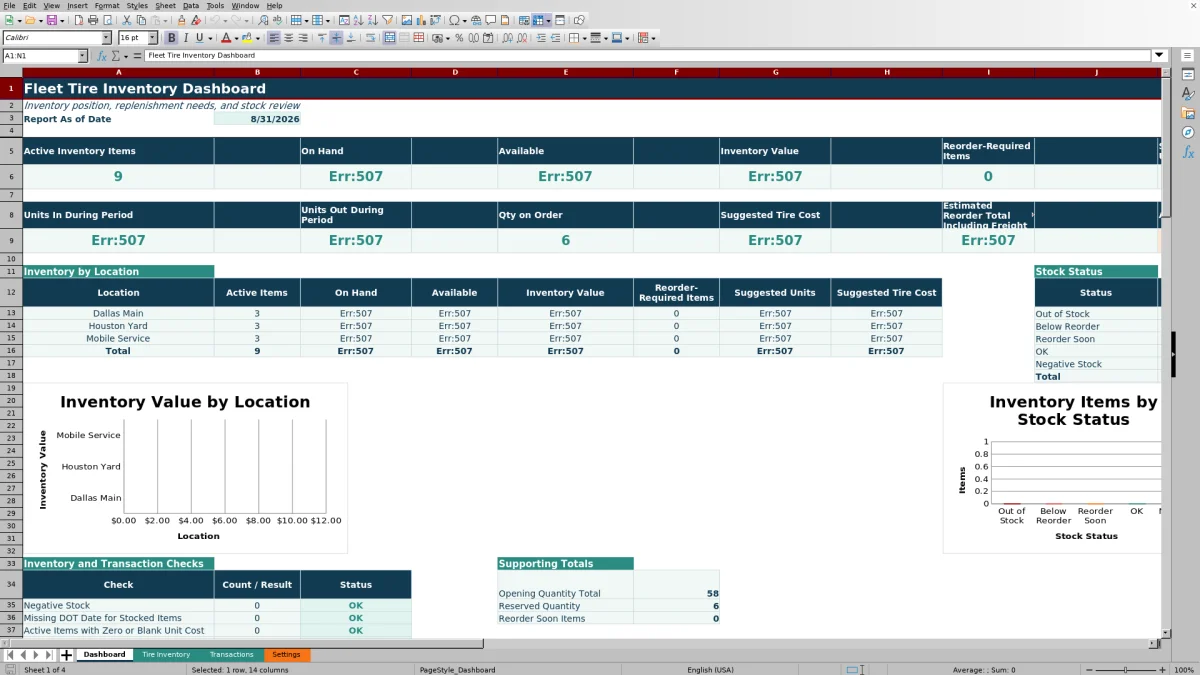Select the Clone Formatting paintbrush icon
1200x675 pixels.
click(x=181, y=20)
